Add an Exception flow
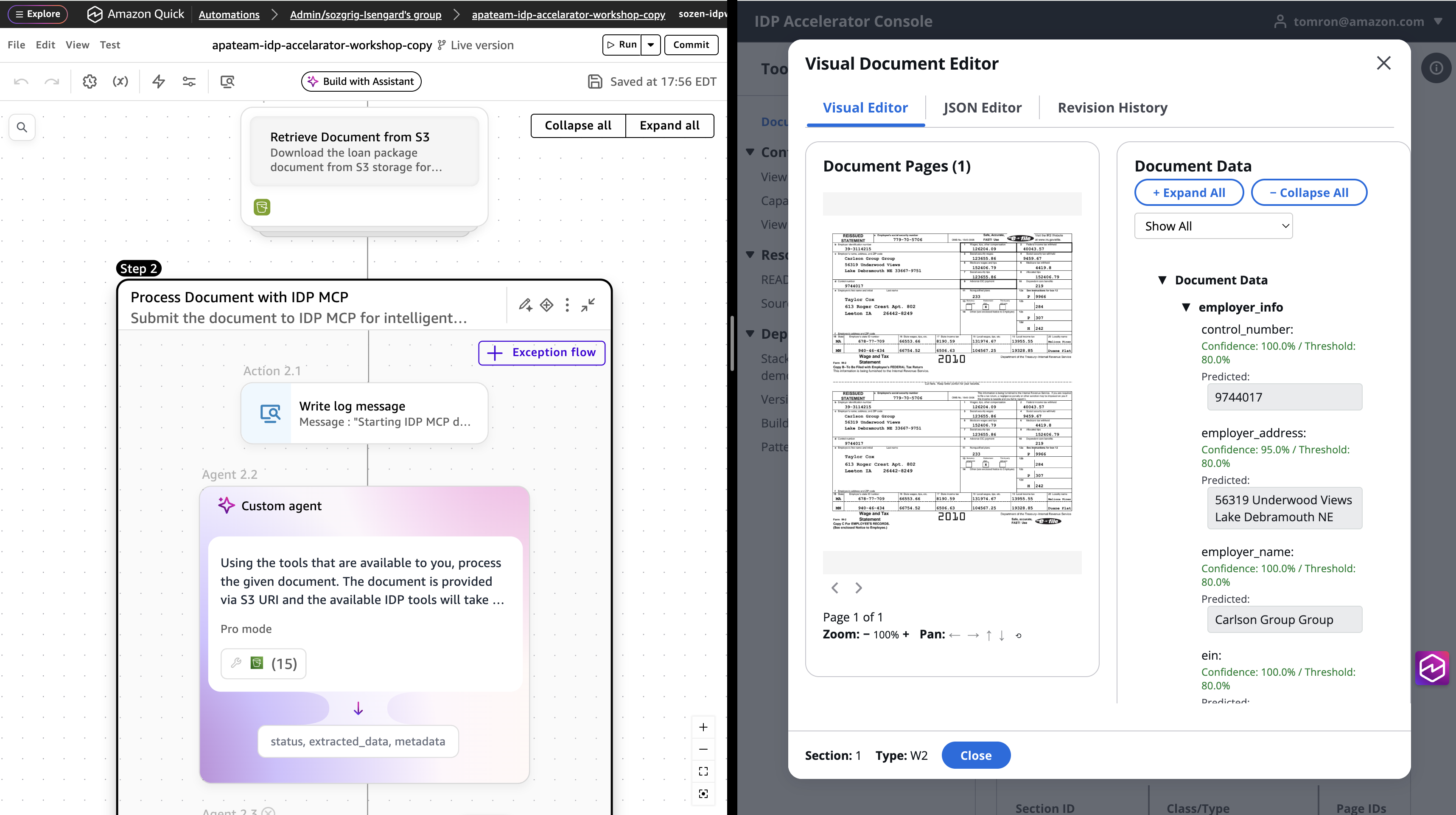 click(x=541, y=352)
